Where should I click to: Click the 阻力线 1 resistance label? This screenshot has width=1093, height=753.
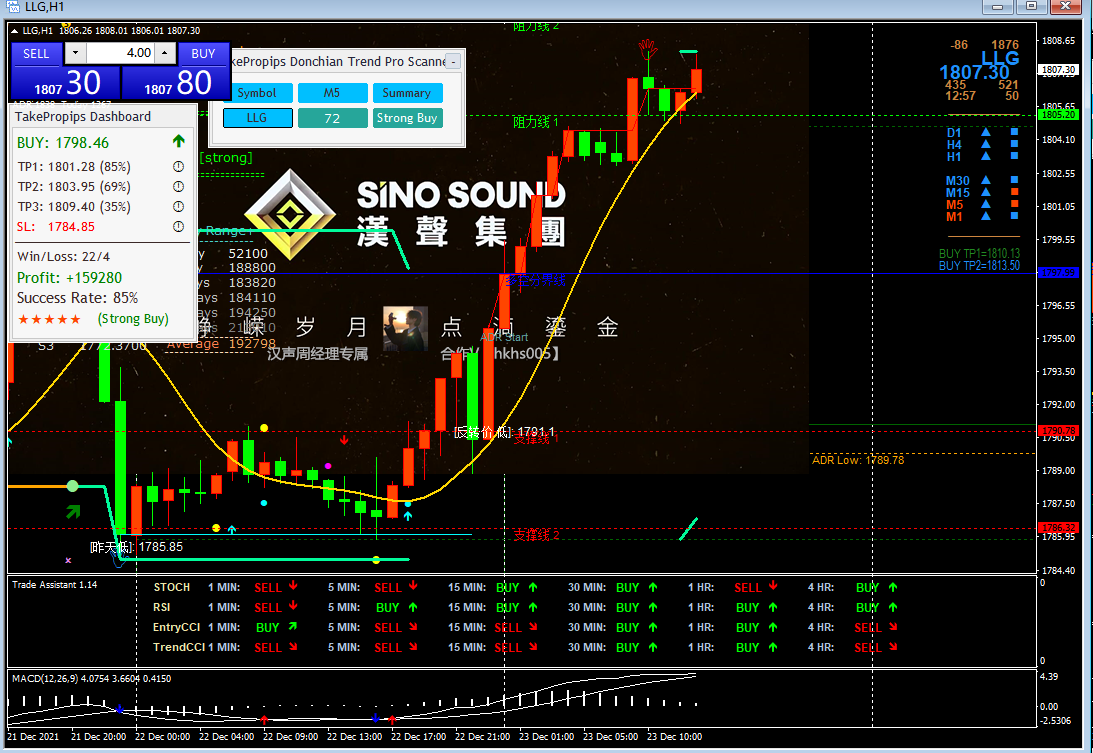[535, 123]
